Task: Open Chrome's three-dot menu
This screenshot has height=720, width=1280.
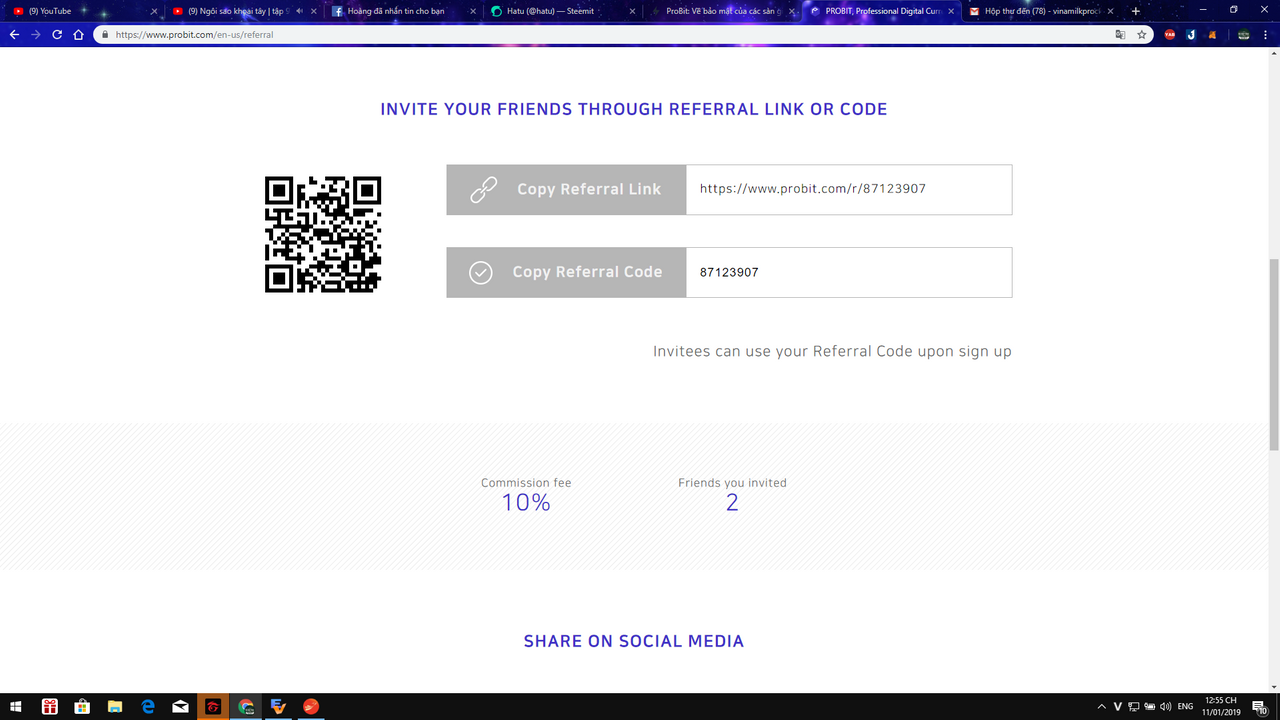Action: coord(1267,34)
